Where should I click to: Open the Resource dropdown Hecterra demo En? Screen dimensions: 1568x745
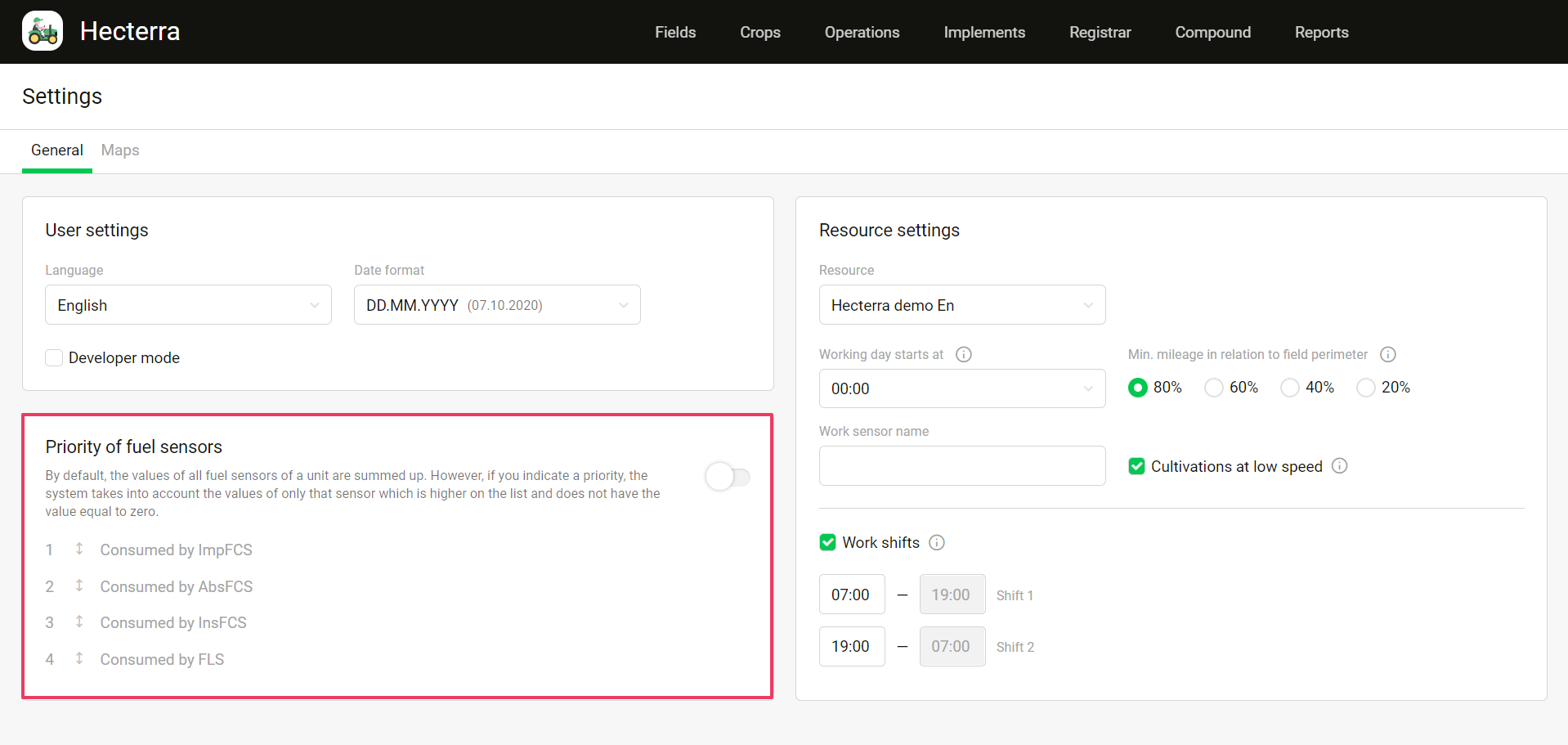(x=961, y=305)
